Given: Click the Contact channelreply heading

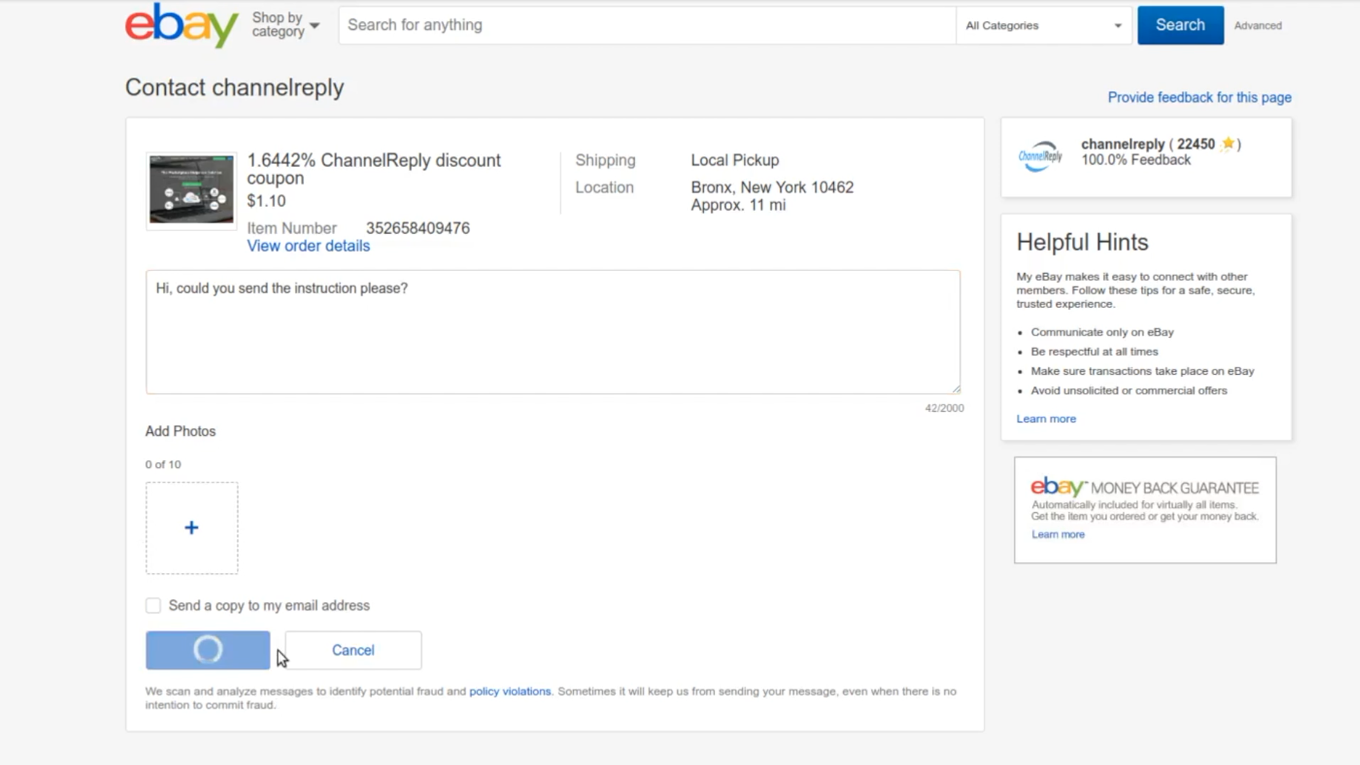Looking at the screenshot, I should [234, 88].
